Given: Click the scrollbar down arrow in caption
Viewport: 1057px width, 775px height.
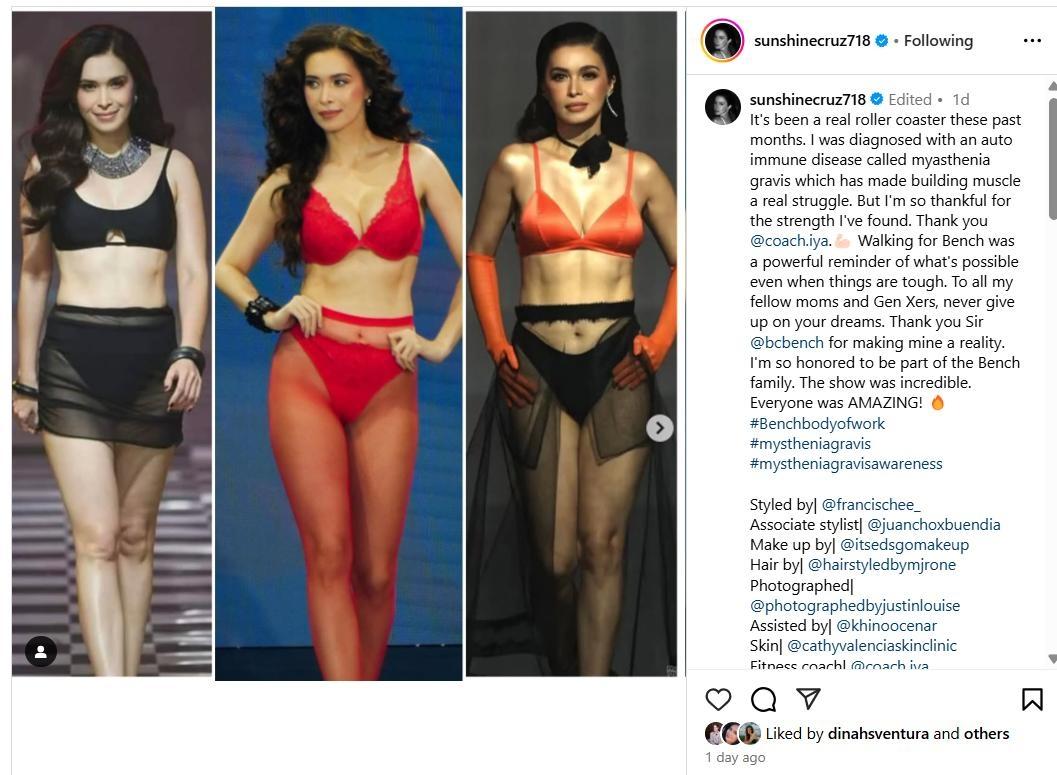Looking at the screenshot, I should (x=1052, y=658).
